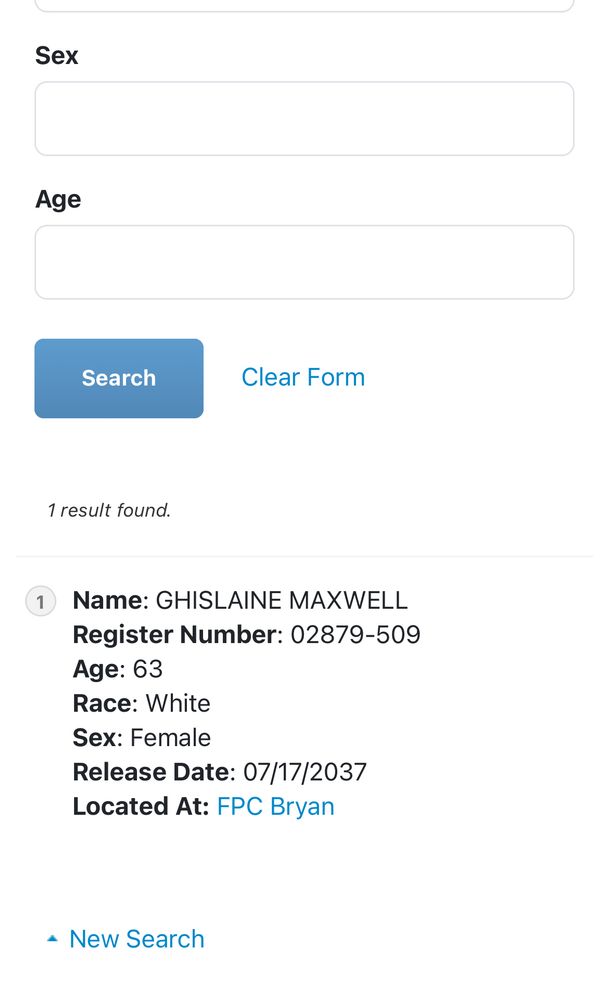Click the result's Sex value Female

pyautogui.click(x=170, y=738)
